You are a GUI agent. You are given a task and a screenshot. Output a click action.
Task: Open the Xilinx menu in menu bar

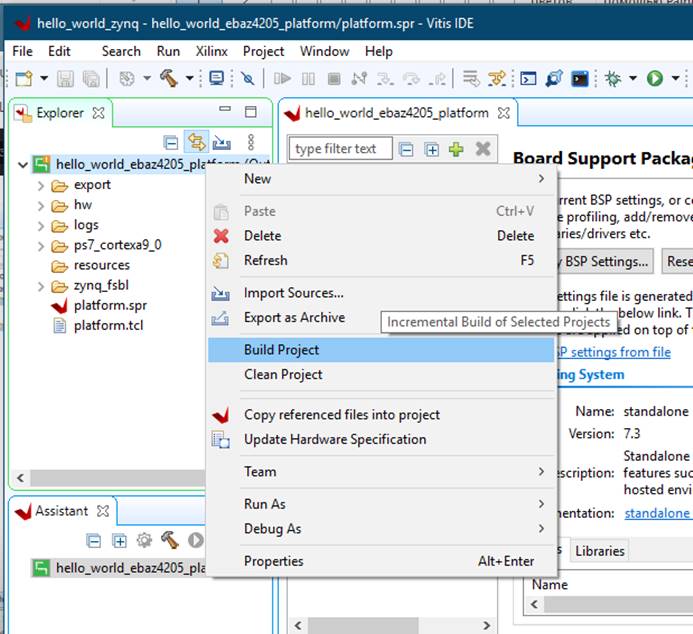pyautogui.click(x=211, y=51)
